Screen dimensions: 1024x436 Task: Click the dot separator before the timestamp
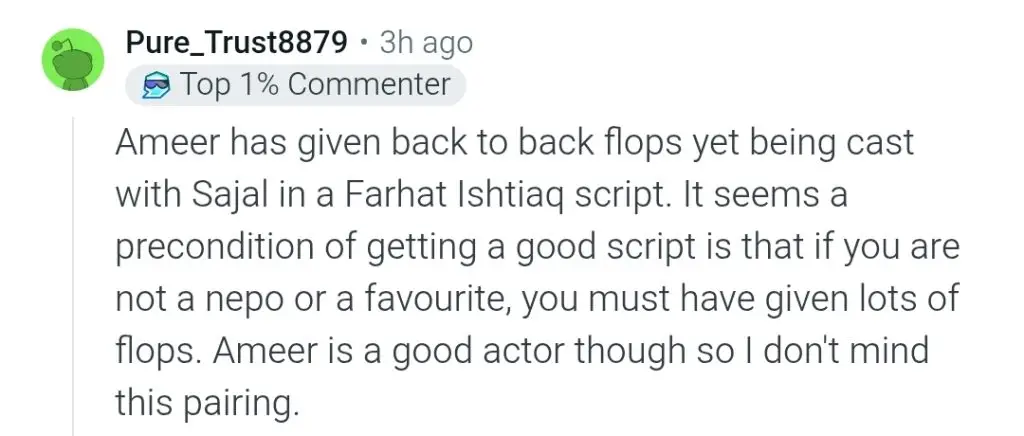click(x=364, y=44)
